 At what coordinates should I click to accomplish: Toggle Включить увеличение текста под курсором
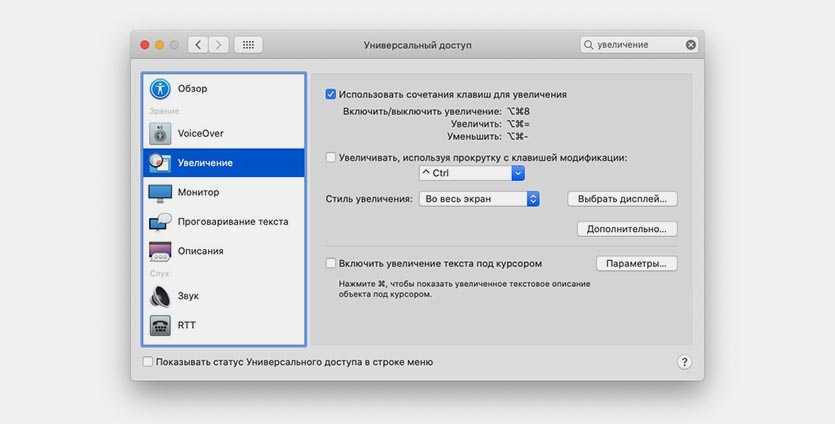(x=331, y=264)
